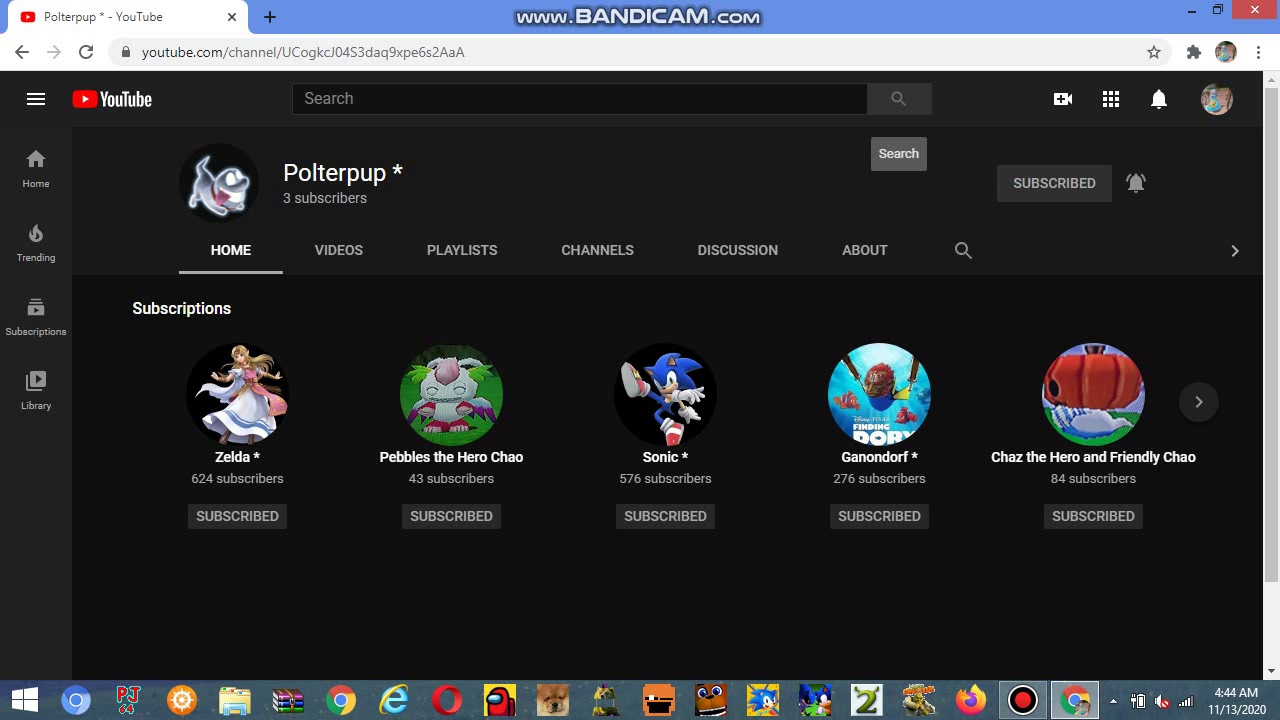Screen dimensions: 1280x720
Task: Open Subscriptions in the sidebar
Action: (36, 317)
